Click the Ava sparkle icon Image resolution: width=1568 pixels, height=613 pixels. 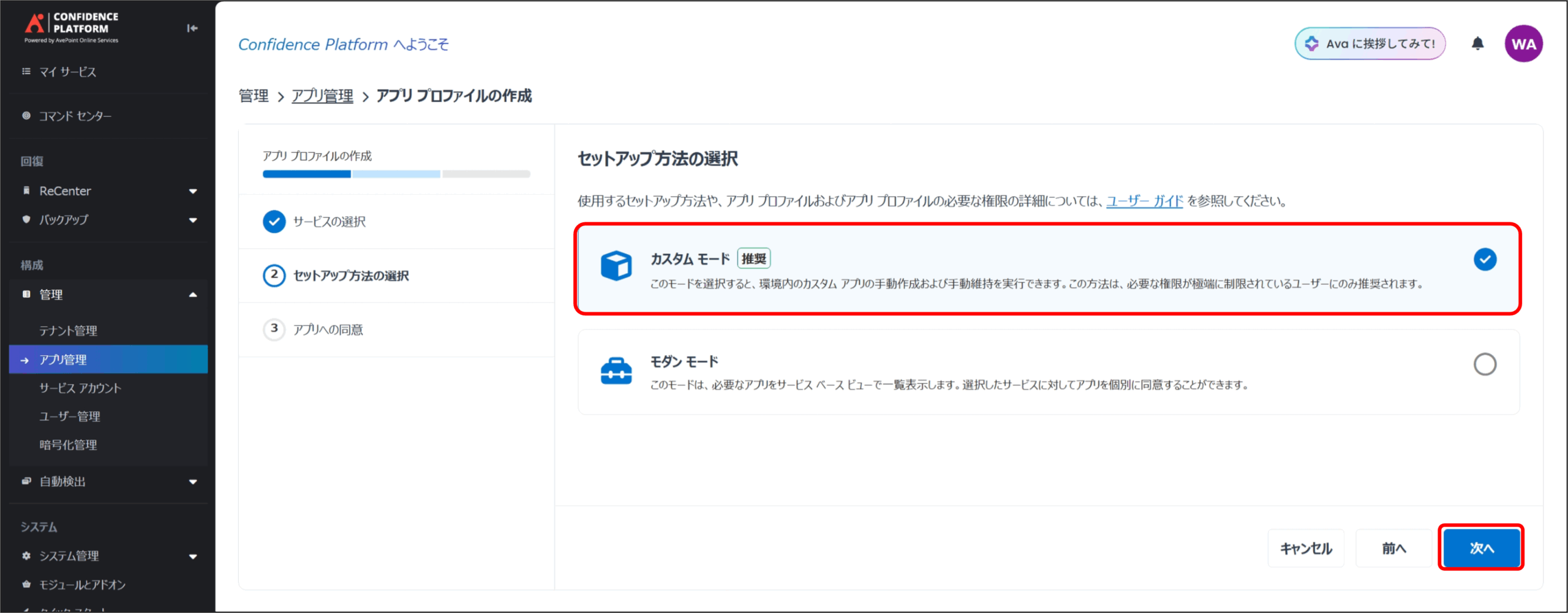[x=1311, y=43]
